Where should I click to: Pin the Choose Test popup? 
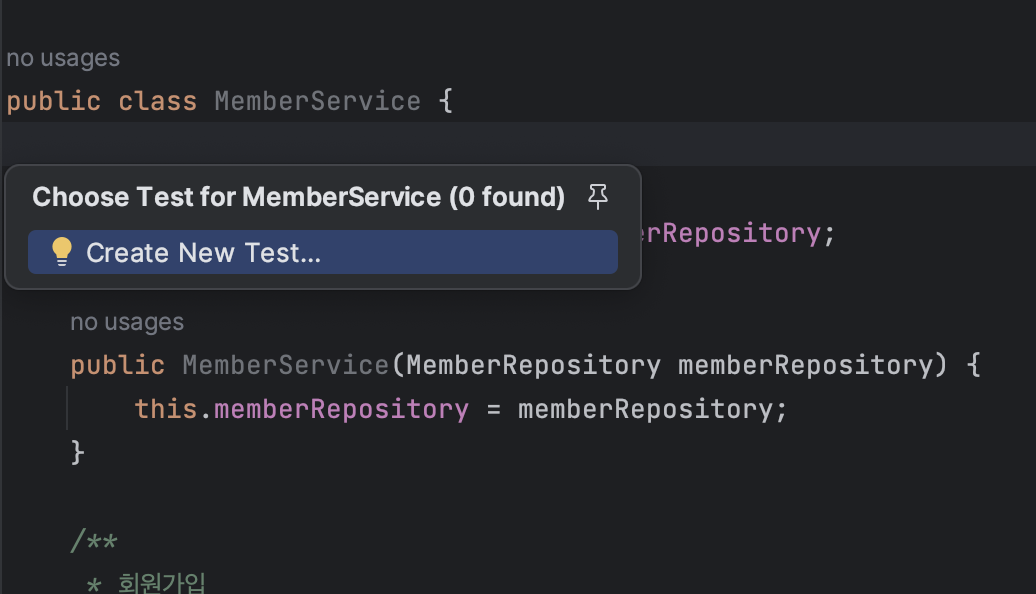point(598,196)
